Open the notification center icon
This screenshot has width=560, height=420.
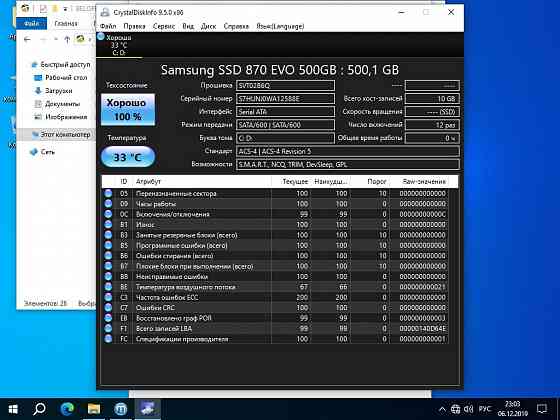tap(542, 409)
